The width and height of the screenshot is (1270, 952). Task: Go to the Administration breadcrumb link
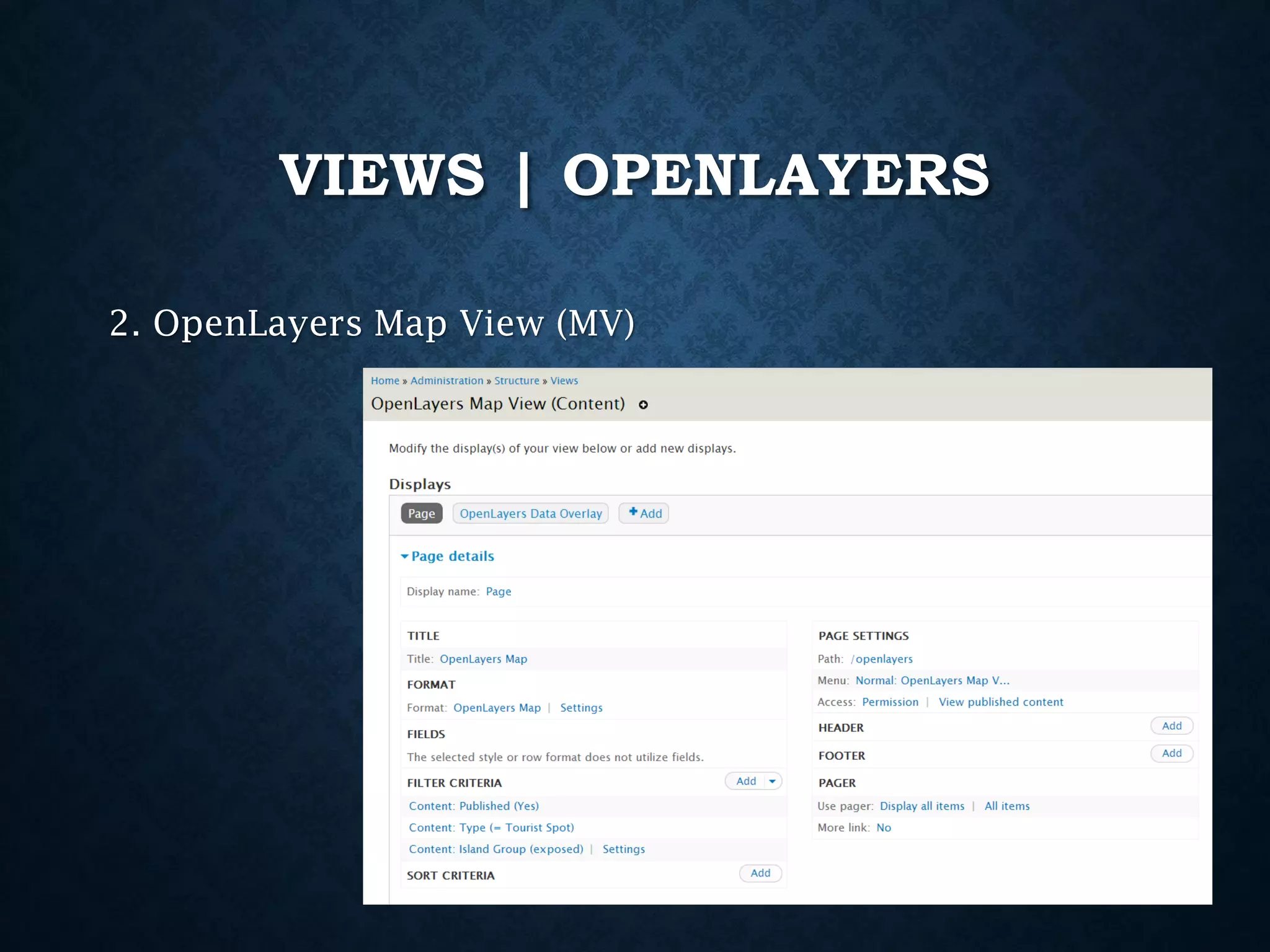coord(446,381)
